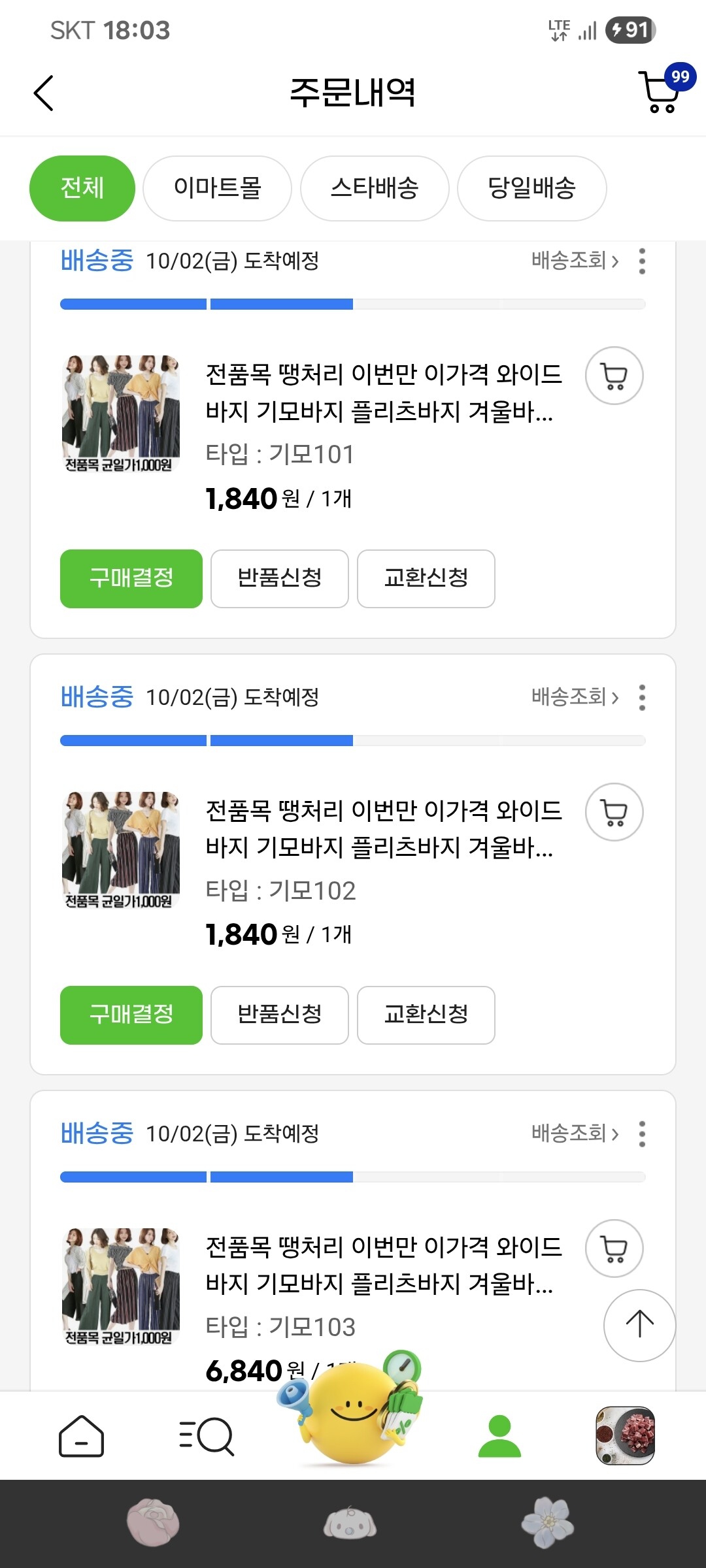Add the 기모102 item to cart via cart icon

614,812
